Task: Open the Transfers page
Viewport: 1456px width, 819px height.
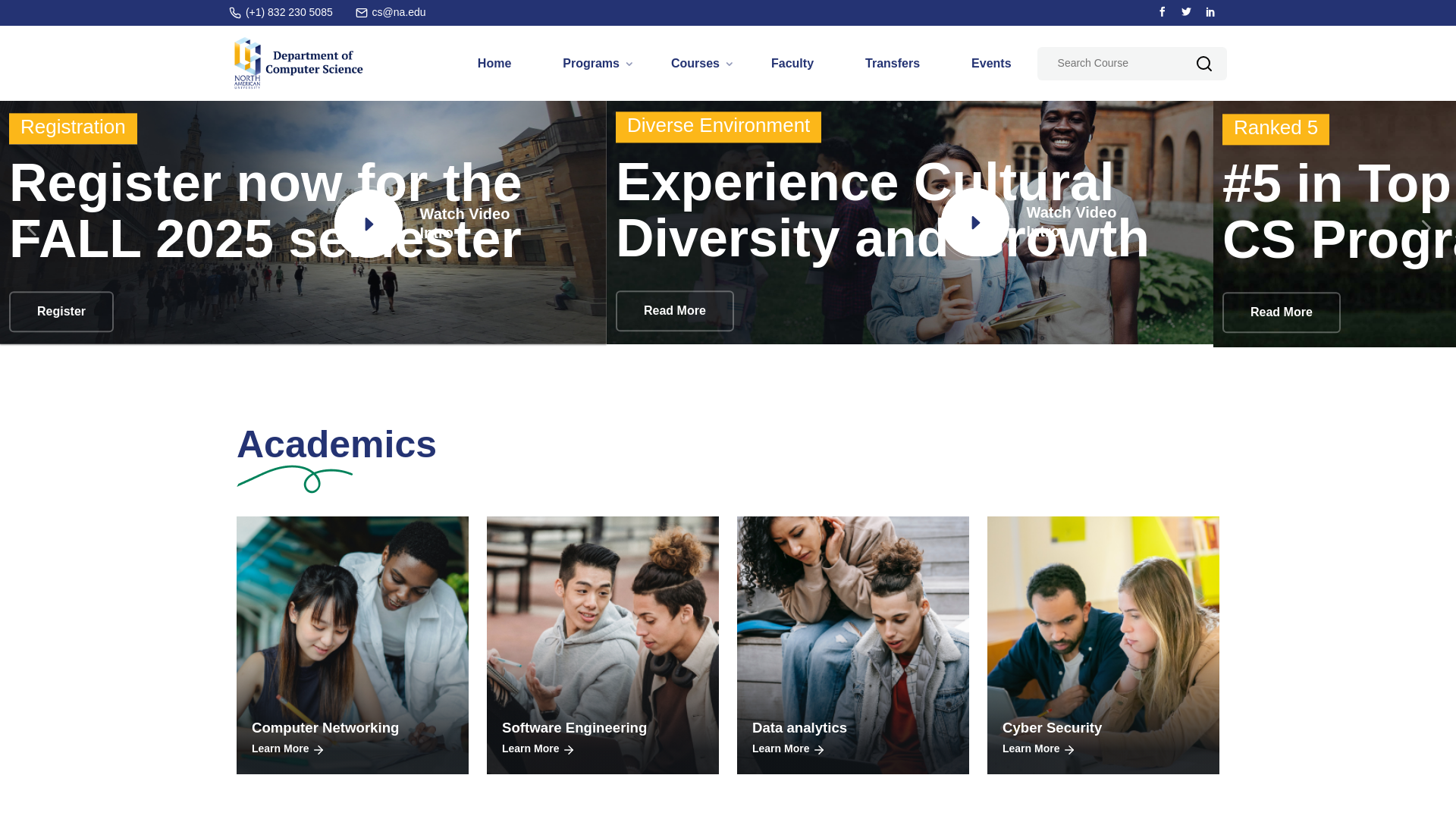Action: click(893, 64)
